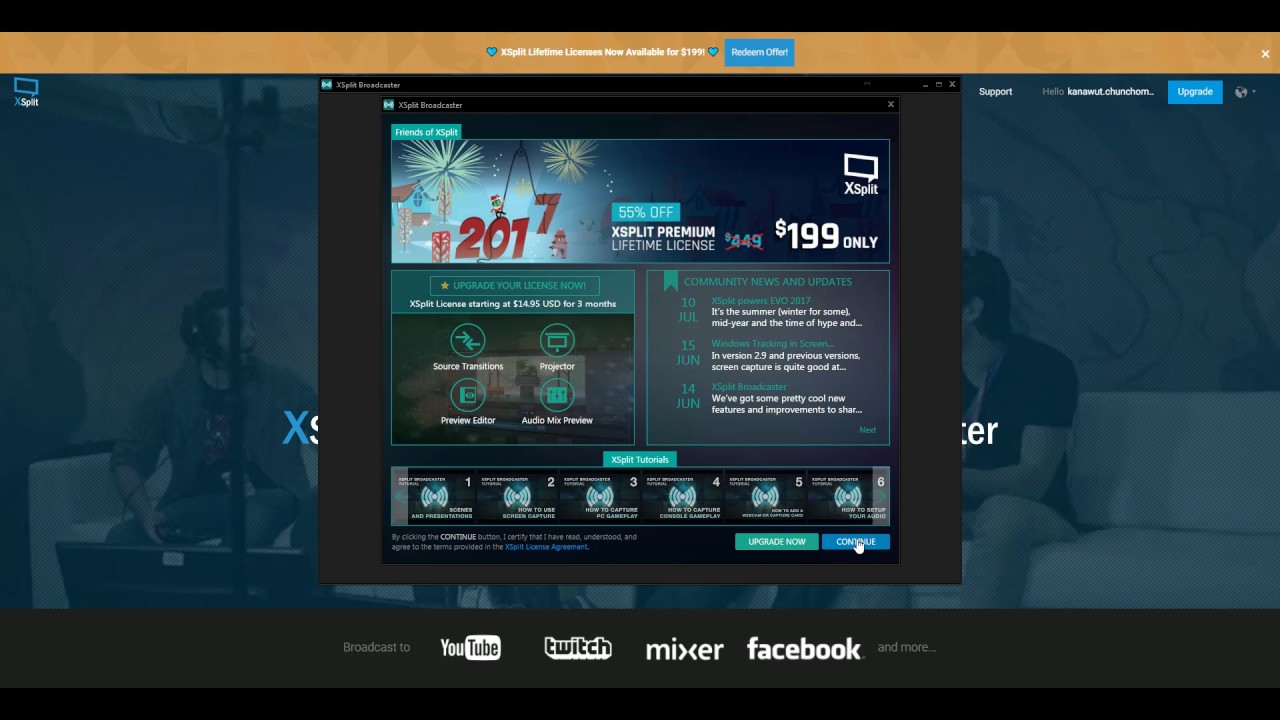Click the Mixer logo on the website
The image size is (1280, 720).
tap(684, 650)
